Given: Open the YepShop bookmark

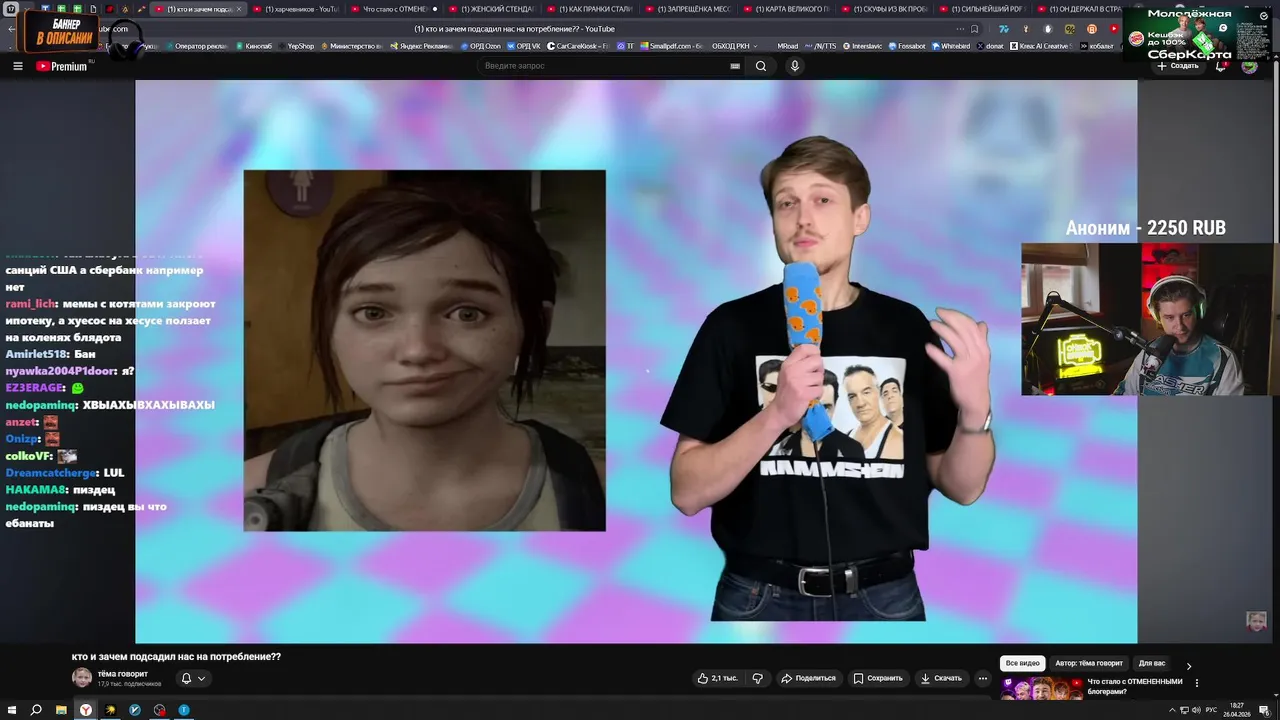Looking at the screenshot, I should [x=296, y=46].
